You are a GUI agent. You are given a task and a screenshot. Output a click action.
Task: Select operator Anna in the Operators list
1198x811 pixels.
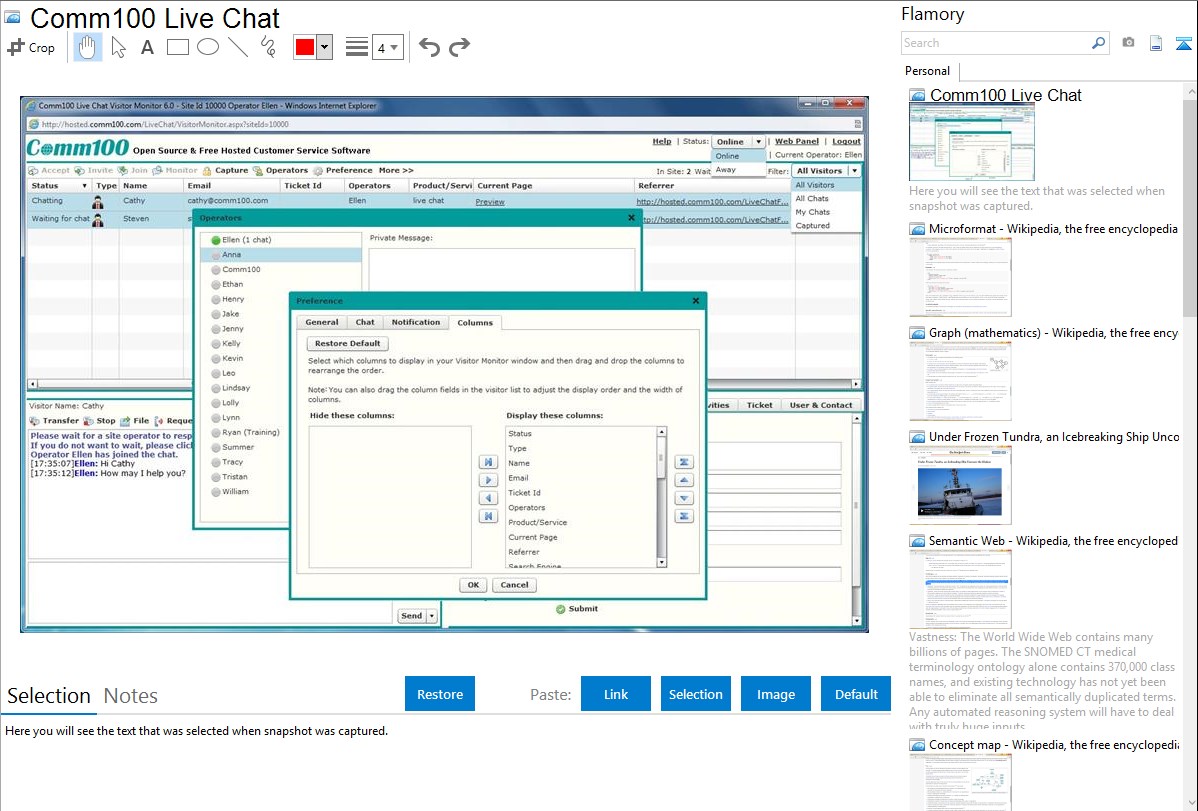(281, 255)
